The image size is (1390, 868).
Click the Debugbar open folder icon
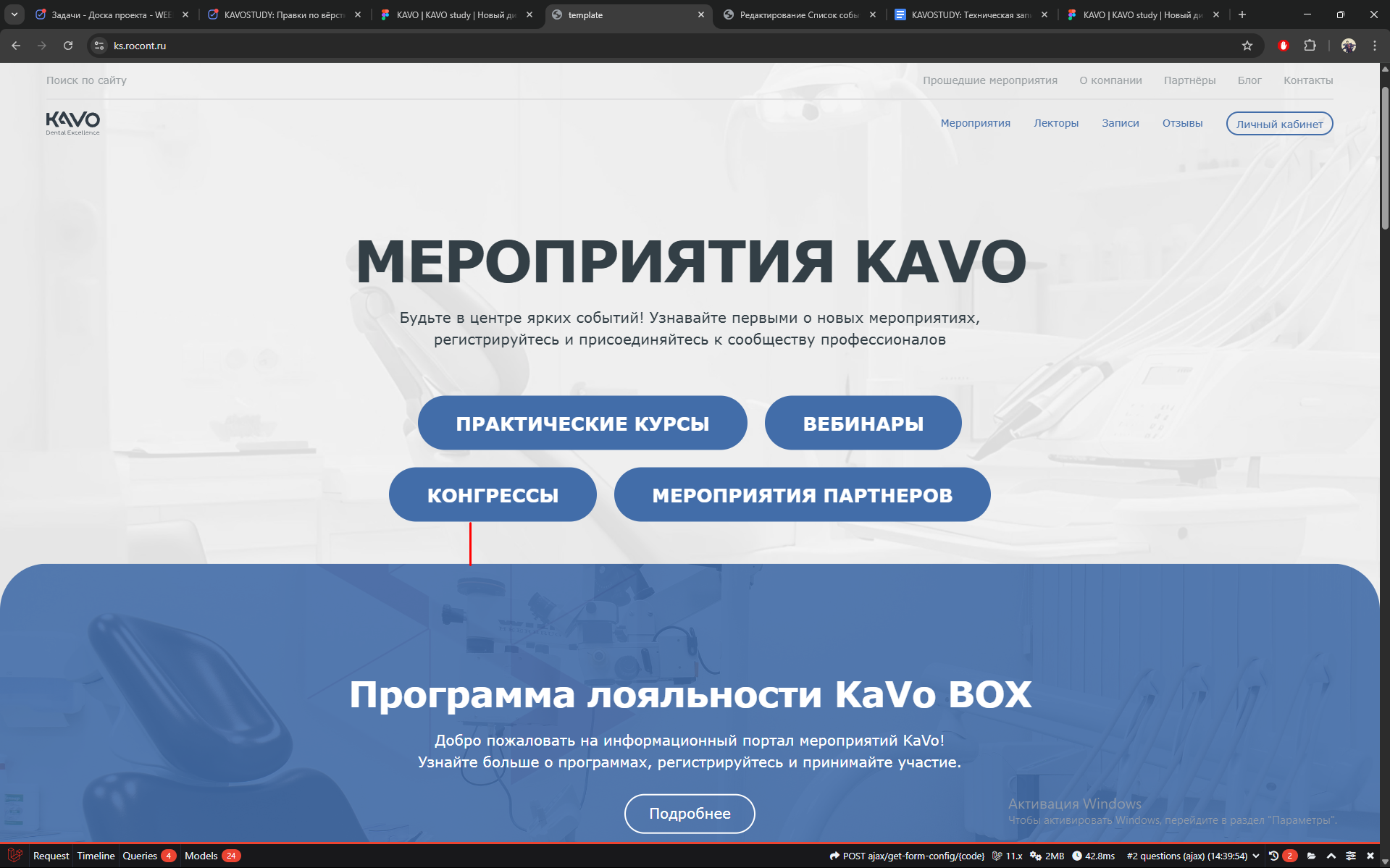coord(1312,856)
